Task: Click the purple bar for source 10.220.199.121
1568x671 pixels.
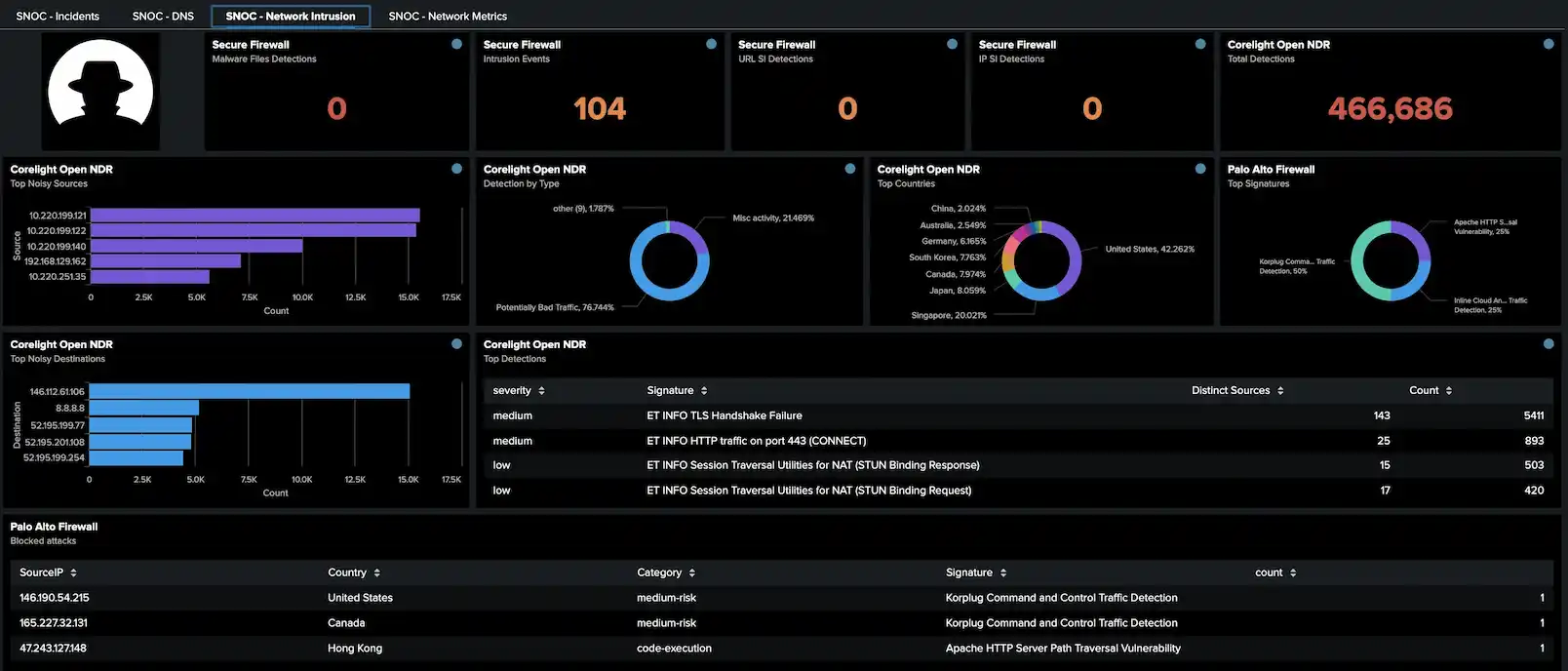Action: click(x=255, y=216)
